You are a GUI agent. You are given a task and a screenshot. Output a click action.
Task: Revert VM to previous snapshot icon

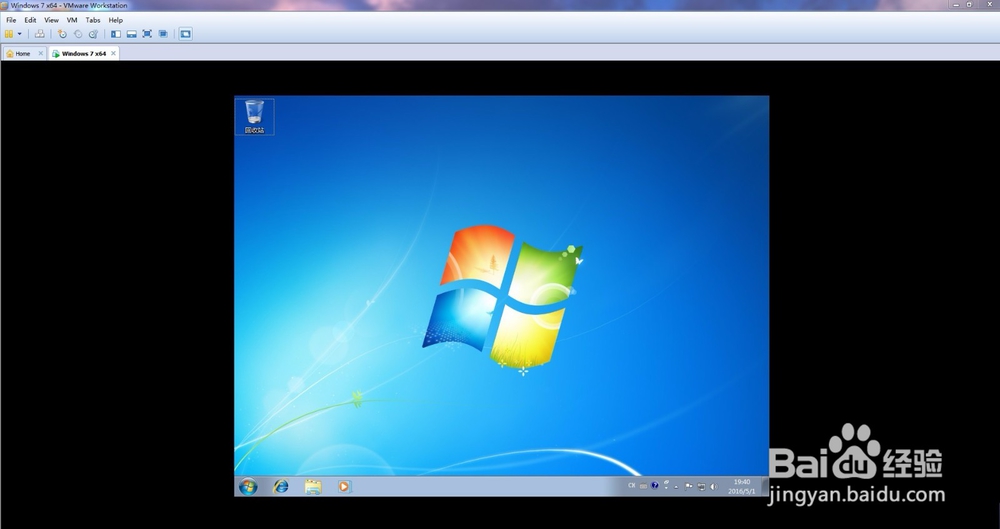point(78,34)
